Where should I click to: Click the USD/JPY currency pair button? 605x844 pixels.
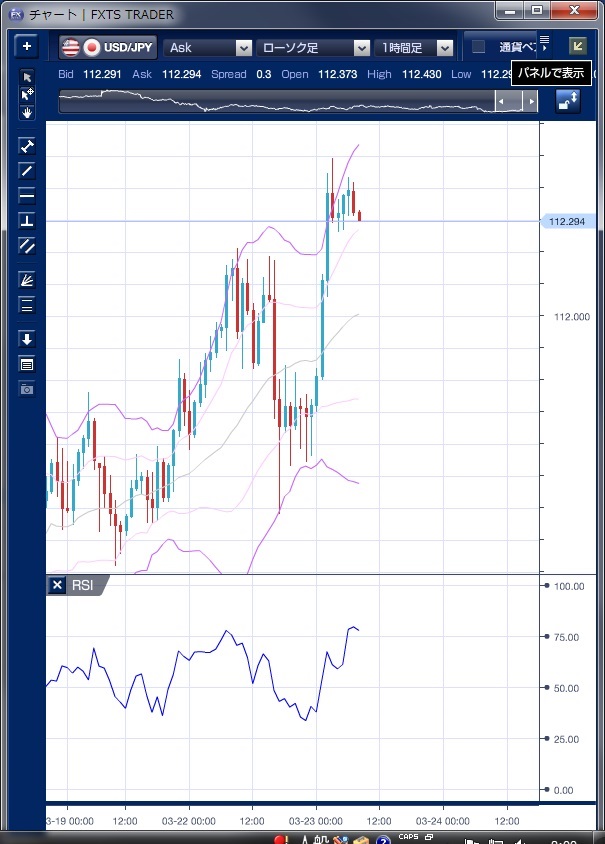[x=108, y=48]
